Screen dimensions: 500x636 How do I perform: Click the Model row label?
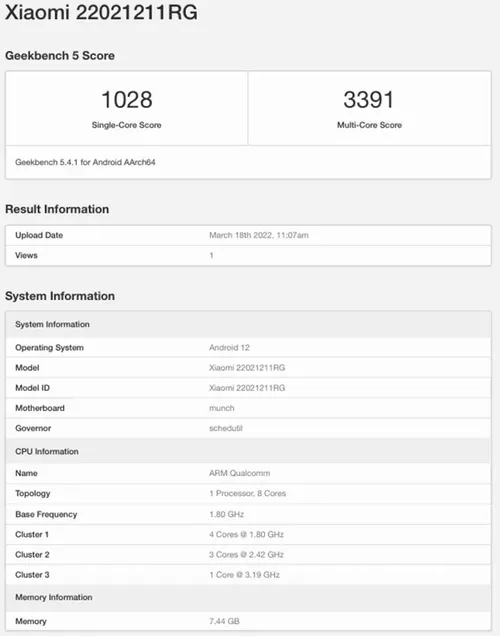coord(27,368)
